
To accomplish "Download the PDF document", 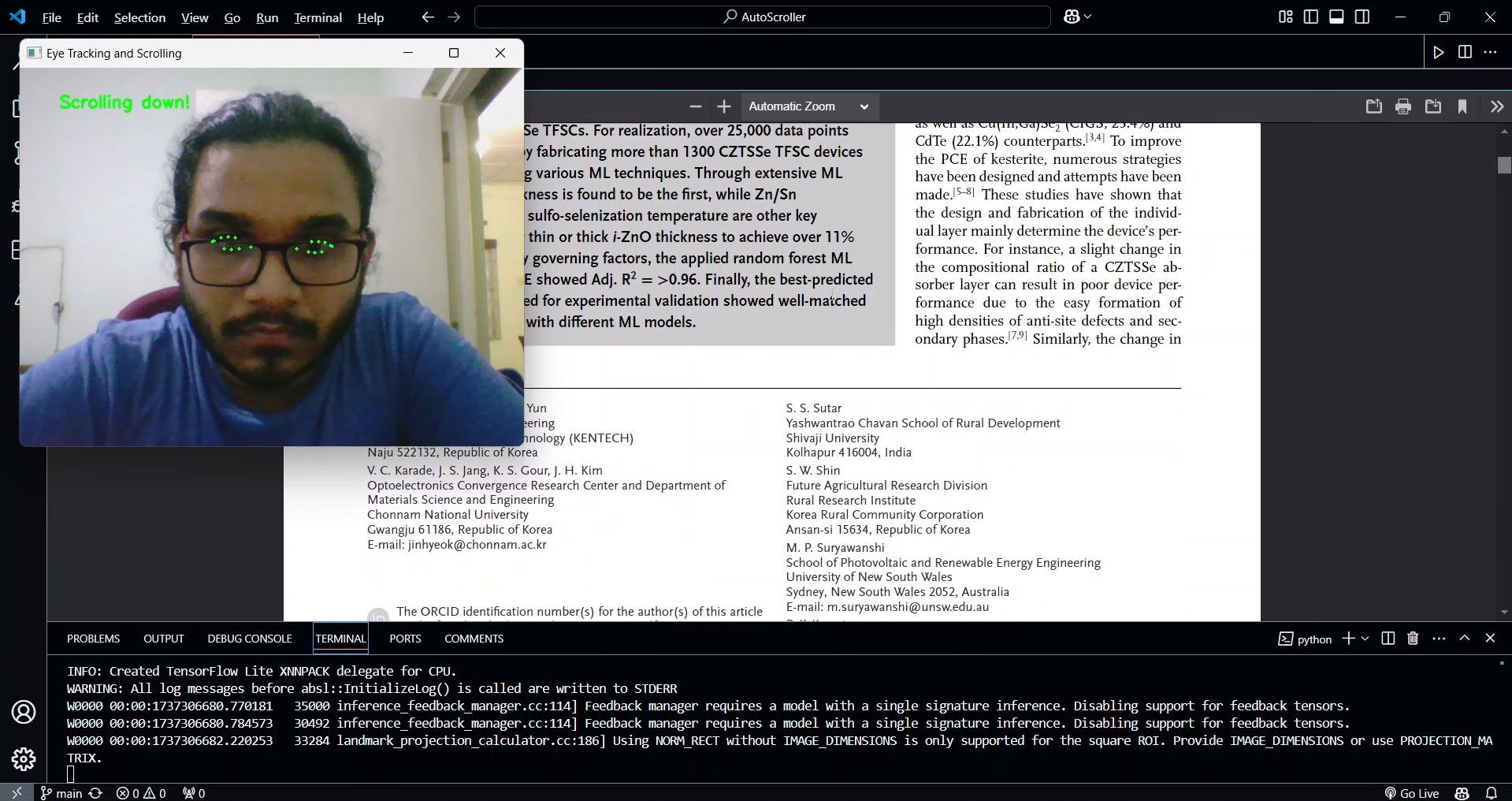I will pyautogui.click(x=1433, y=106).
